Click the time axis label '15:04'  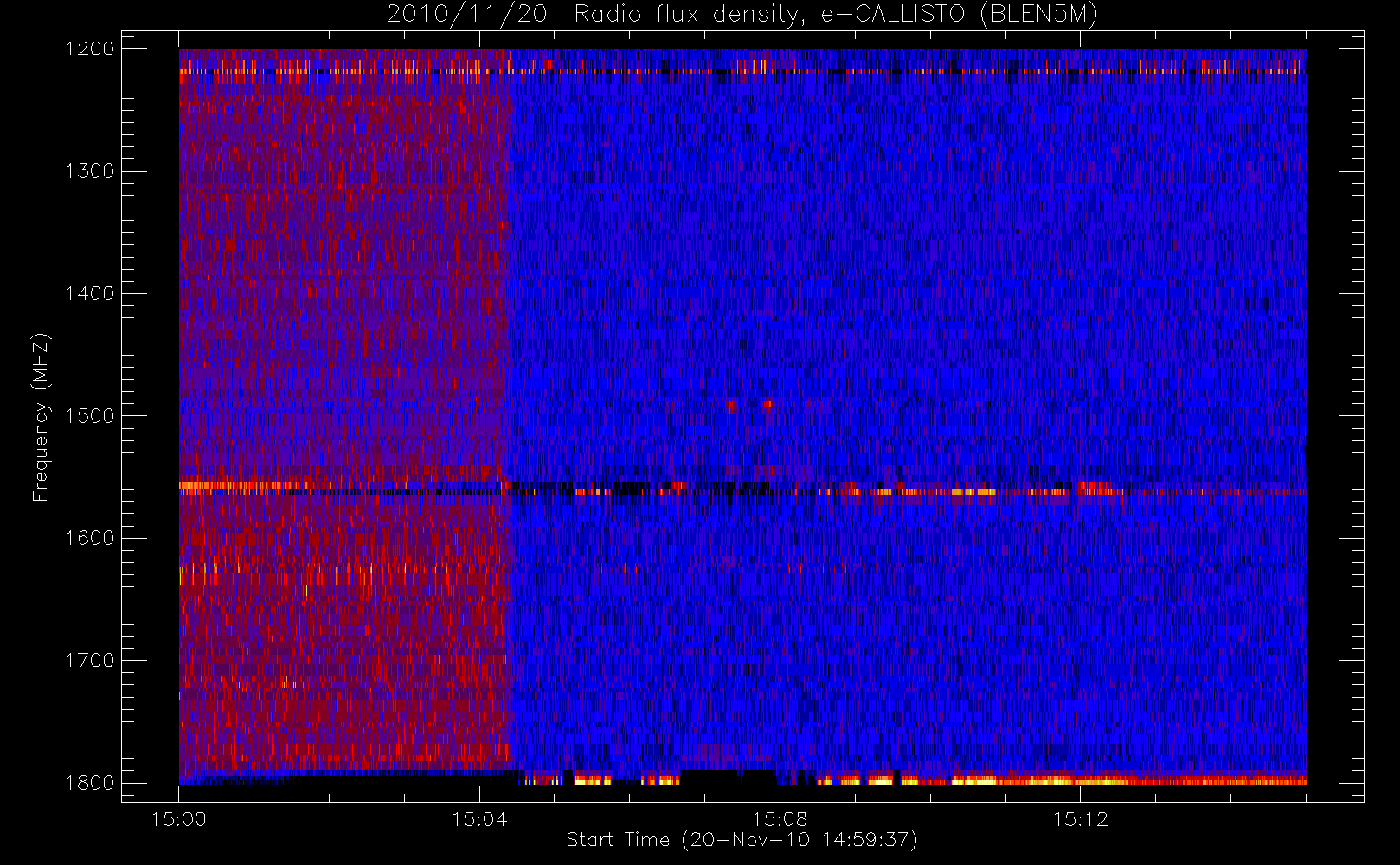[x=479, y=819]
